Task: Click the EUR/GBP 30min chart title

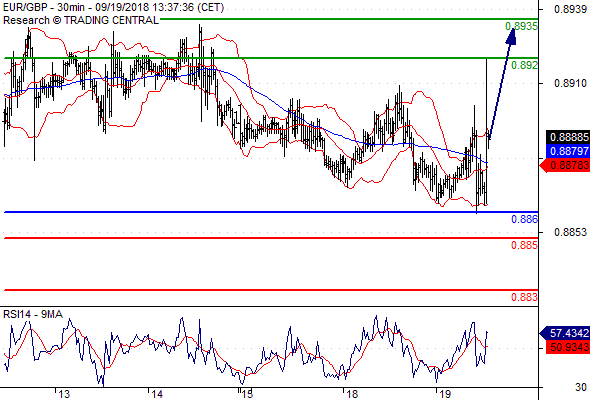Action: click(114, 8)
